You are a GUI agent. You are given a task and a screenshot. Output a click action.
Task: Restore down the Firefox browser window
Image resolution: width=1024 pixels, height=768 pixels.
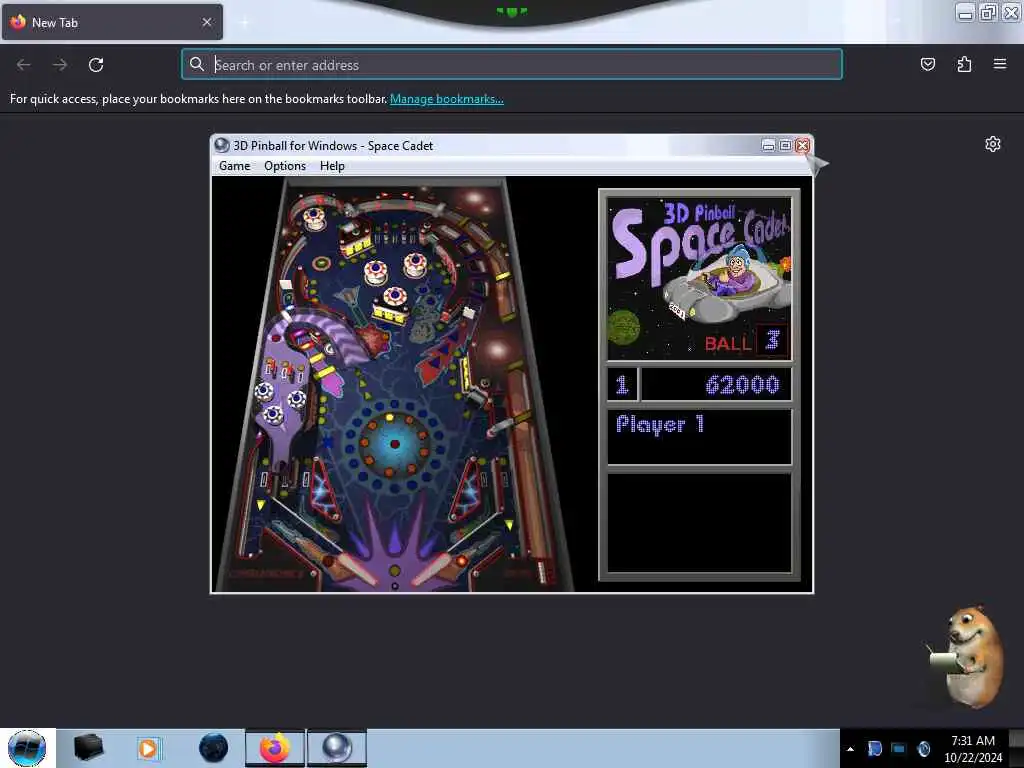988,12
